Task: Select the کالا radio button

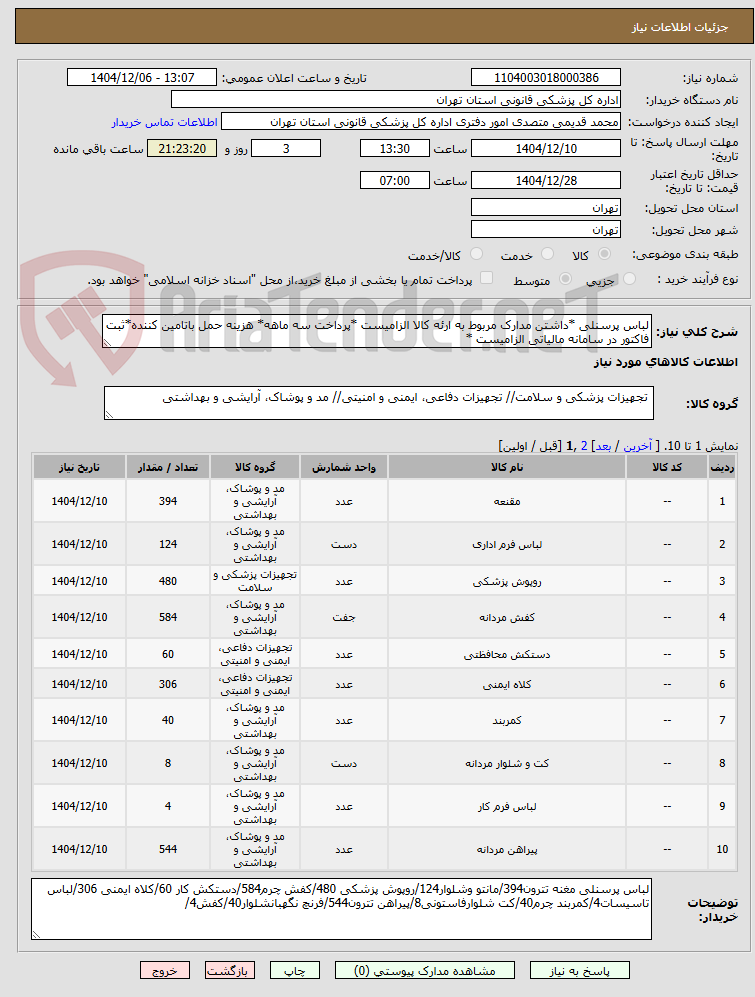Action: click(x=604, y=254)
